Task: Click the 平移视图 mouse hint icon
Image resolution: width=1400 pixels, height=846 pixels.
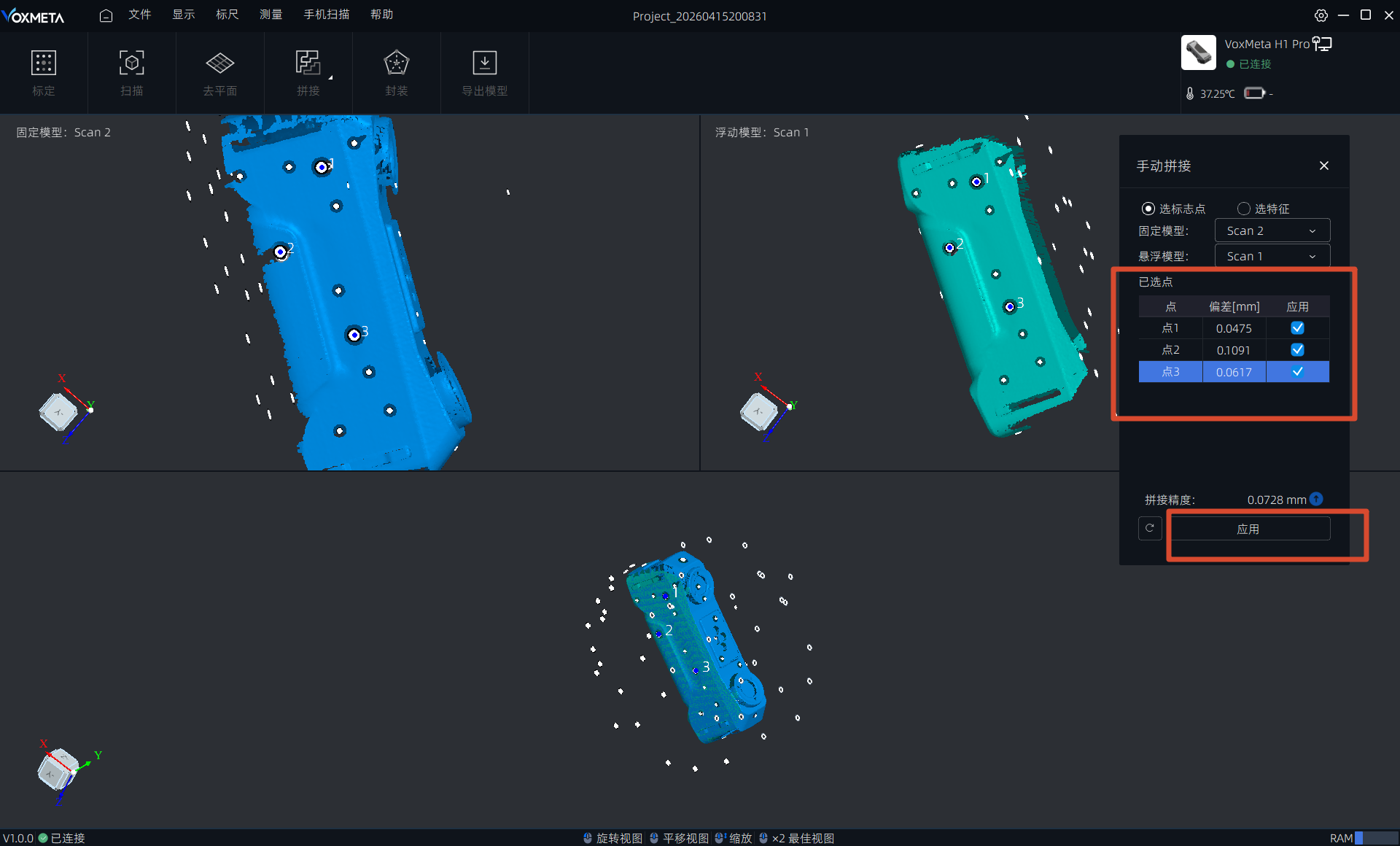Action: point(654,838)
